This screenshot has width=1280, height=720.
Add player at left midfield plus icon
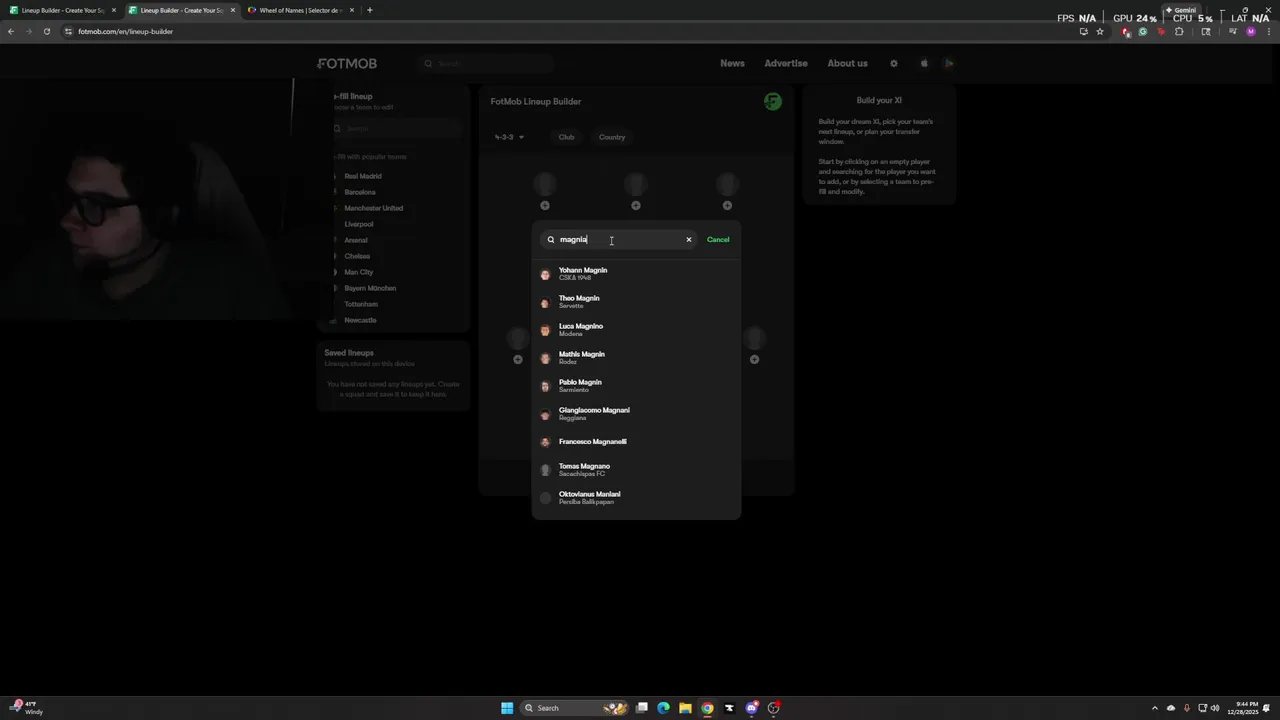point(518,360)
